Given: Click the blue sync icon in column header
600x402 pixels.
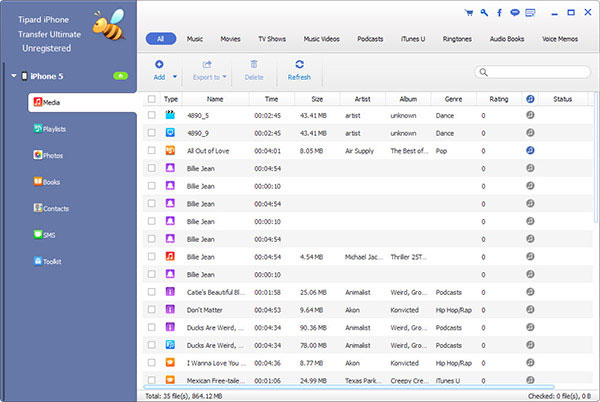Looking at the screenshot, I should tap(530, 99).
